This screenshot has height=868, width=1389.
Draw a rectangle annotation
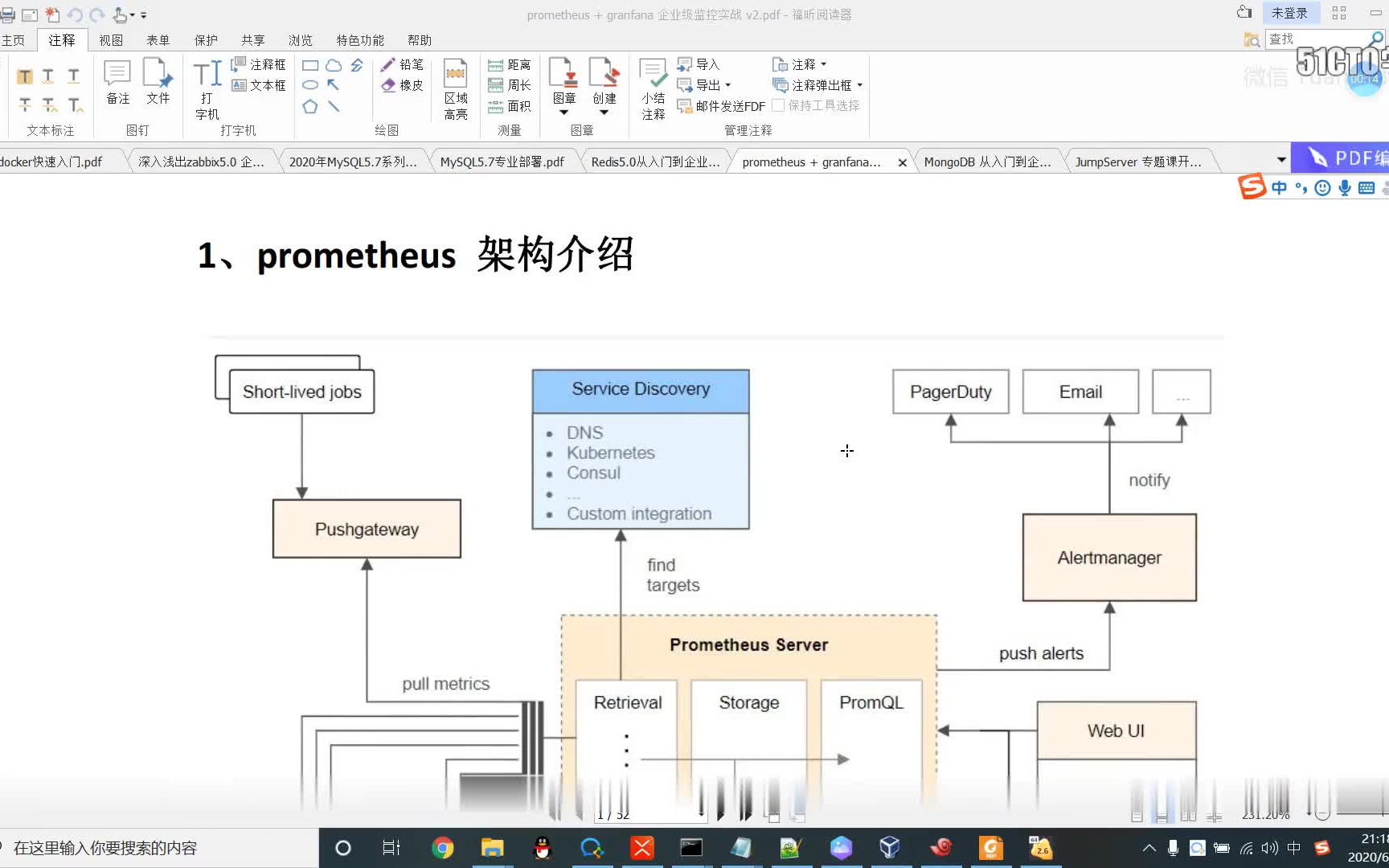coord(310,65)
